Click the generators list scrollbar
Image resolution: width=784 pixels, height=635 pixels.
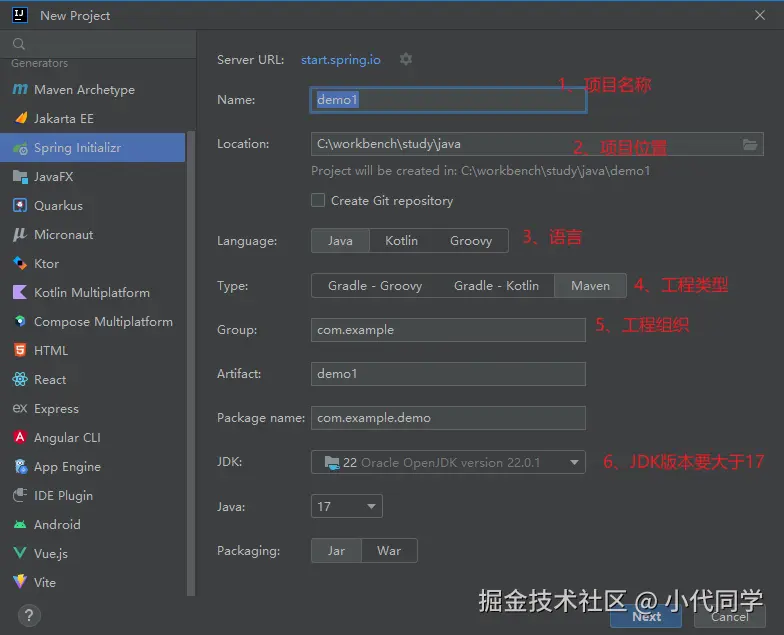pyautogui.click(x=190, y=364)
